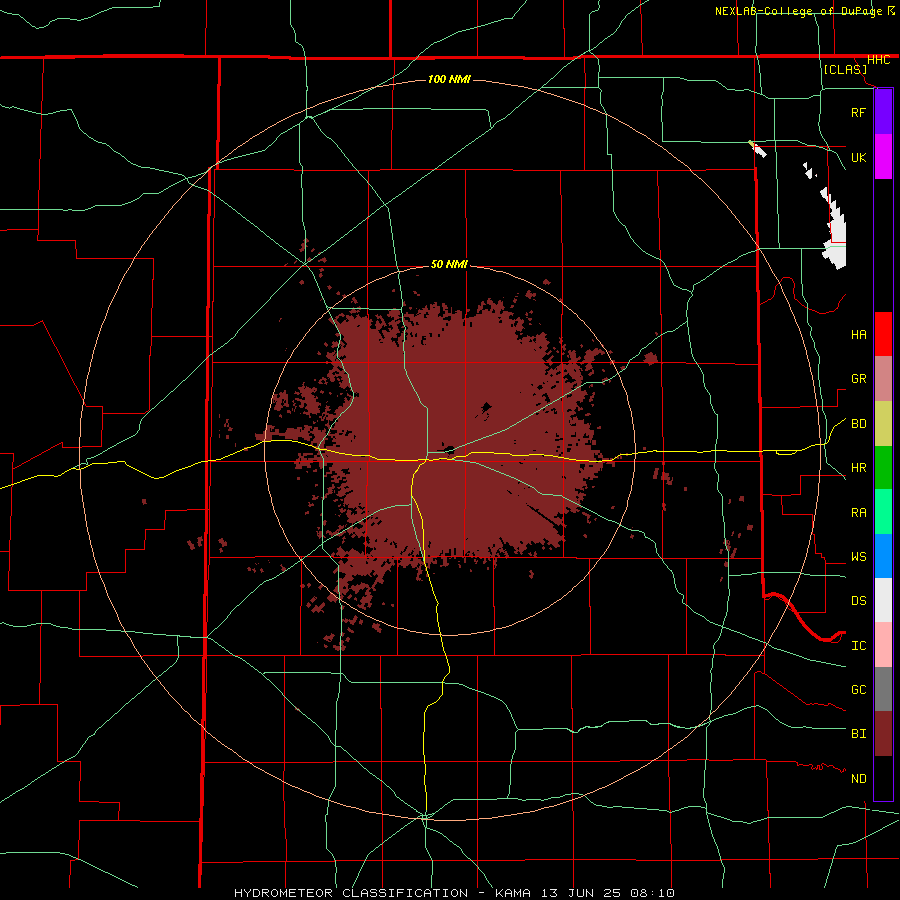Click the RF purple legend swatch
Screen dimensions: 900x900
tap(883, 112)
